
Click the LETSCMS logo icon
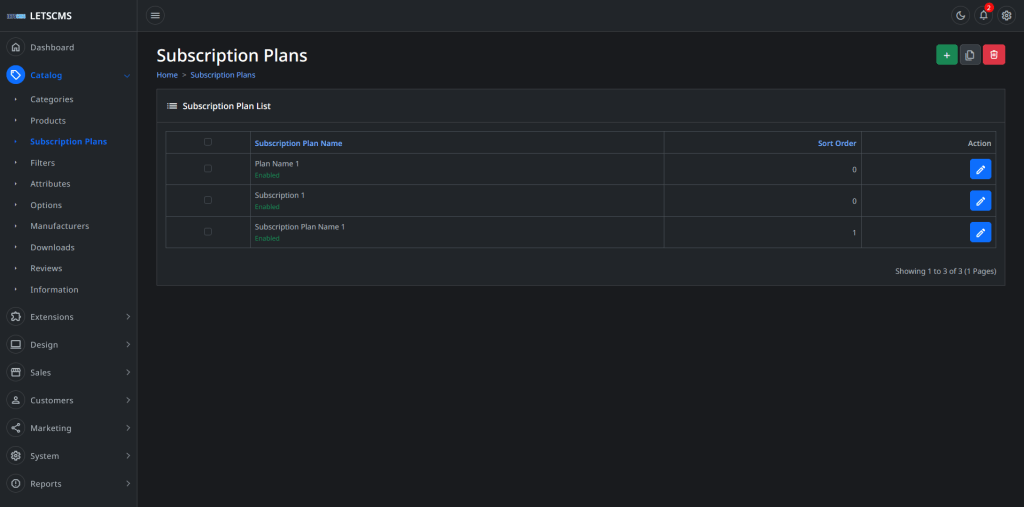(x=16, y=16)
